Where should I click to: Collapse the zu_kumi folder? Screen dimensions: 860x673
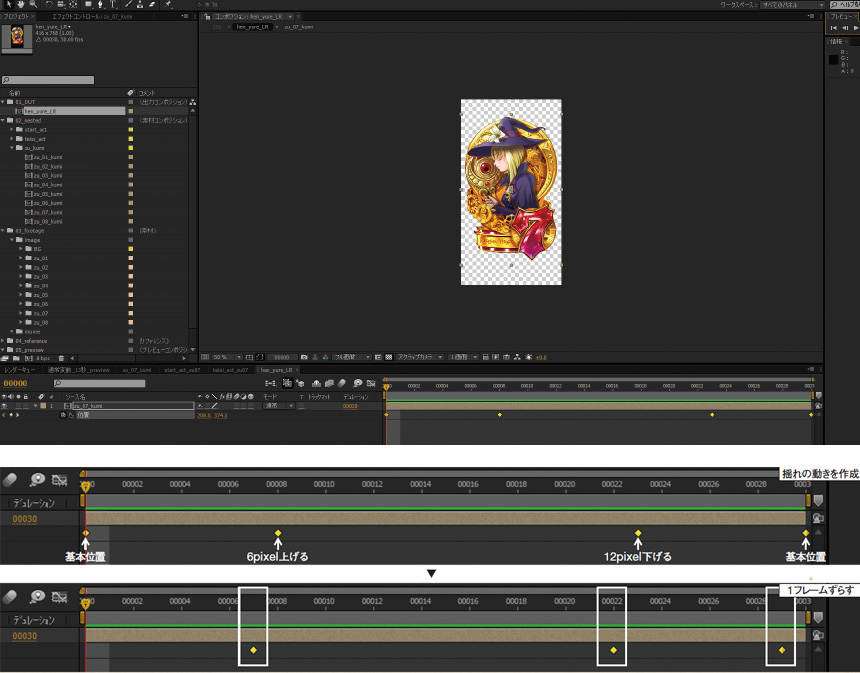coord(12,148)
